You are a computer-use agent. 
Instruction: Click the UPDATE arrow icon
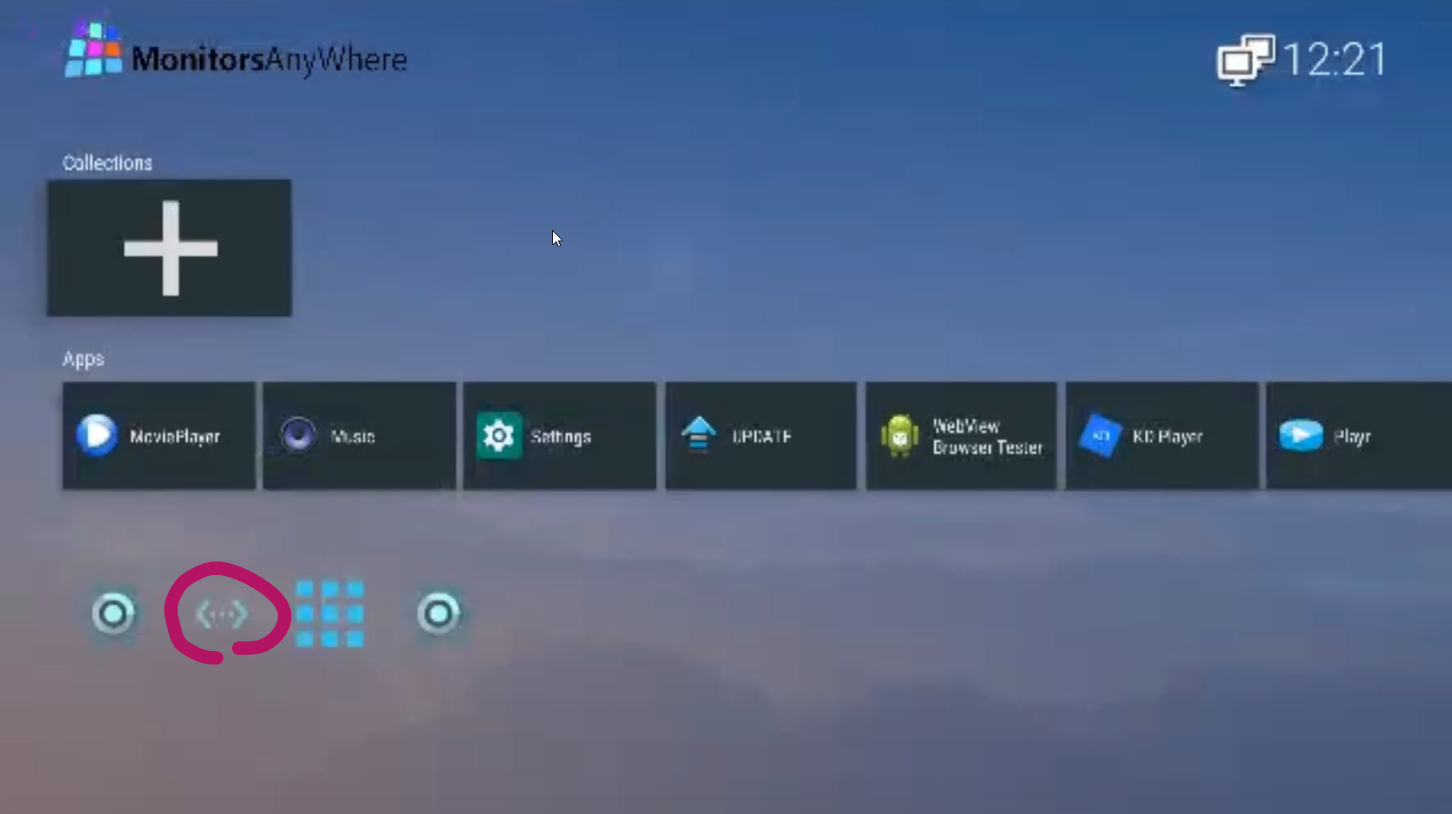698,436
